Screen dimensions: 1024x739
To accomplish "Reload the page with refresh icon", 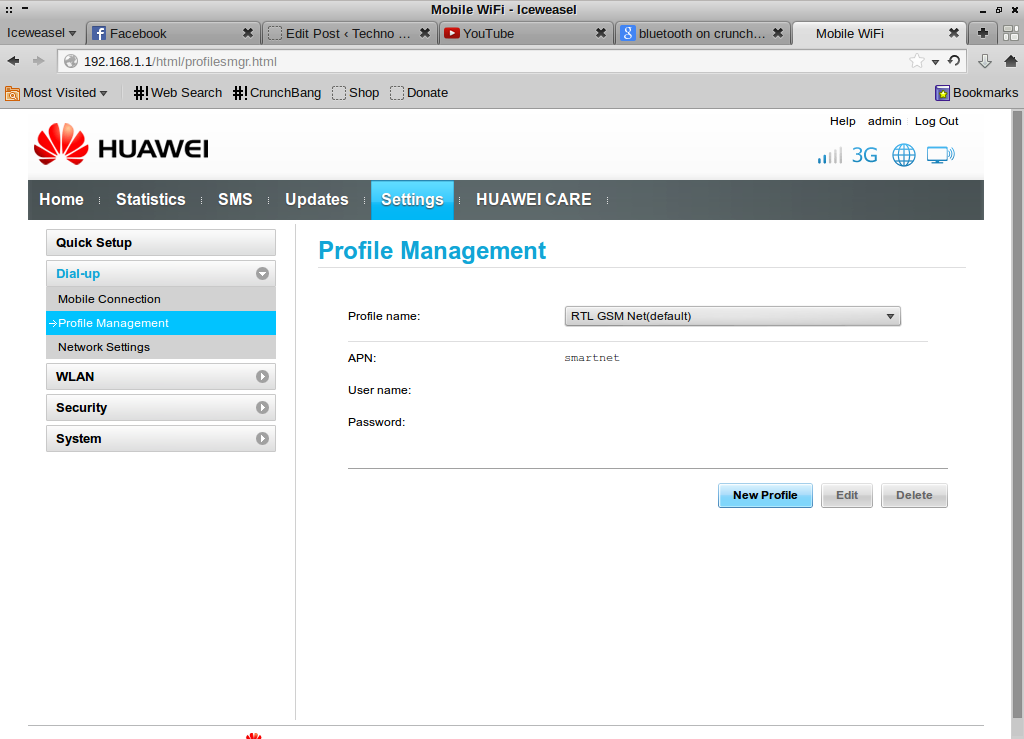I will (x=954, y=61).
